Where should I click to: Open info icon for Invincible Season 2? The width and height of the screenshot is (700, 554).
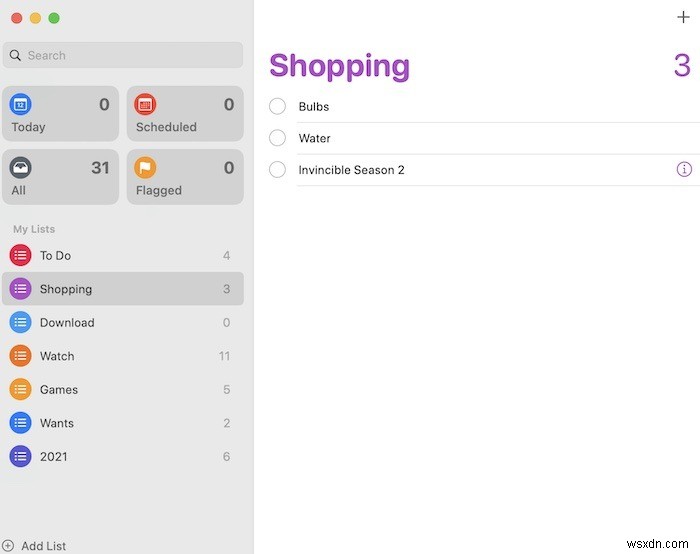(x=684, y=170)
